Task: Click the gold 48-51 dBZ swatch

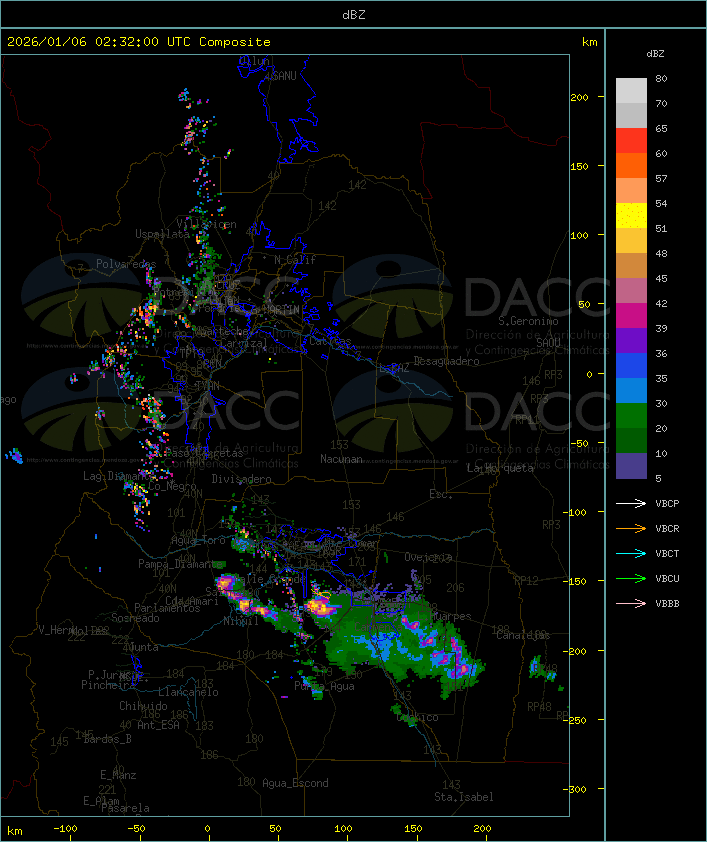Action: pyautogui.click(x=631, y=241)
